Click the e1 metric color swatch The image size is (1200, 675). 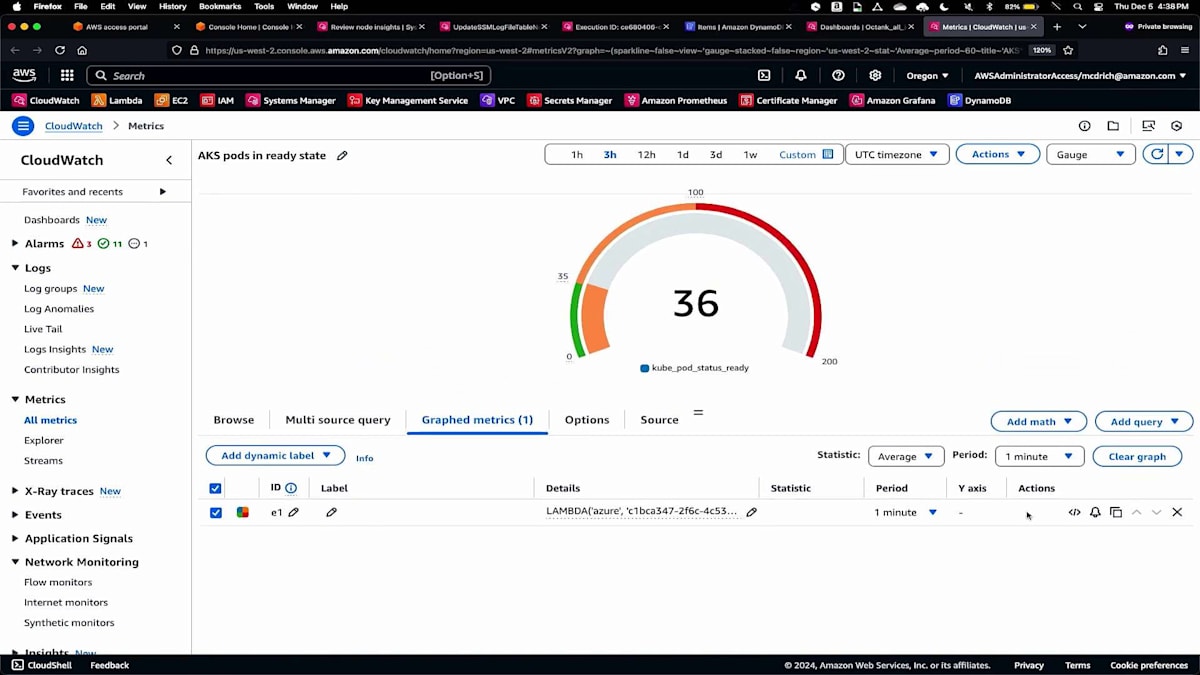pos(242,512)
